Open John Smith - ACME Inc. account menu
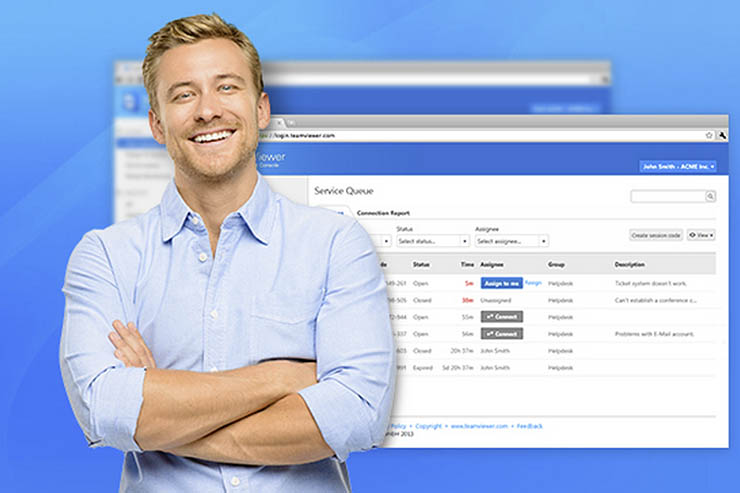The image size is (740, 493). pos(678,167)
